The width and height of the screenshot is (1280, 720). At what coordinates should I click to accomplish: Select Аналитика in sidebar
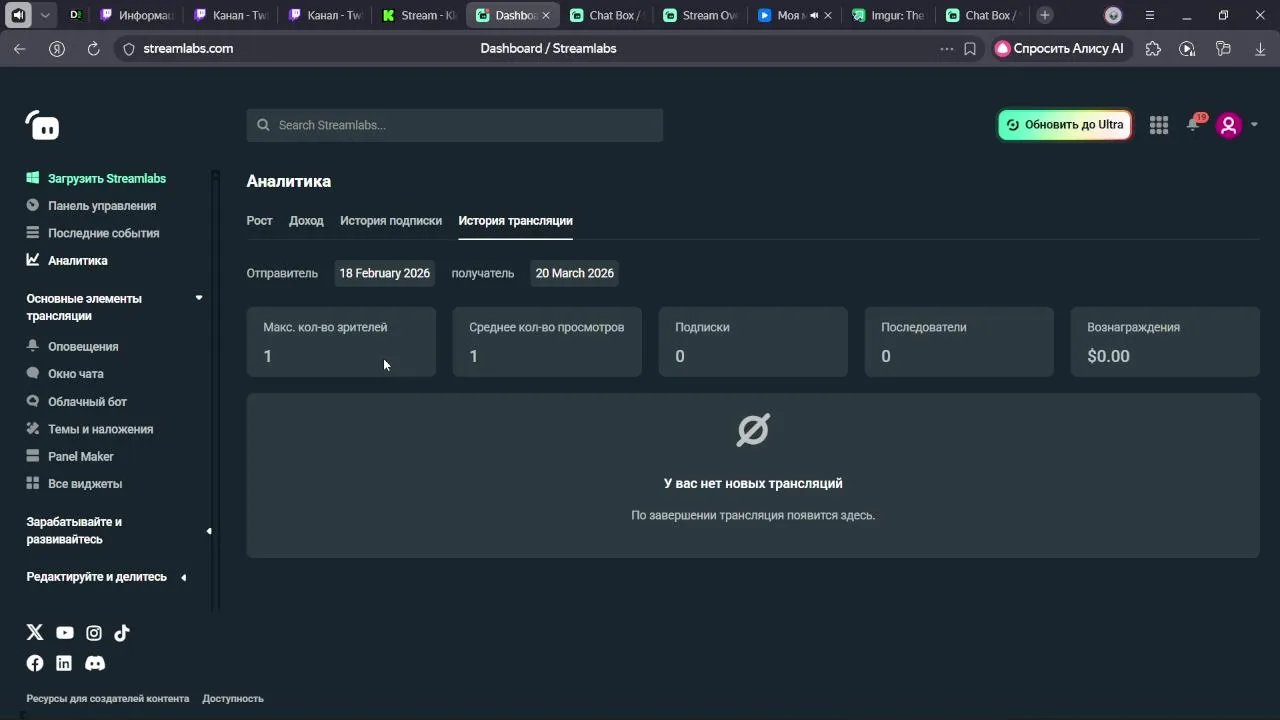coord(78,260)
